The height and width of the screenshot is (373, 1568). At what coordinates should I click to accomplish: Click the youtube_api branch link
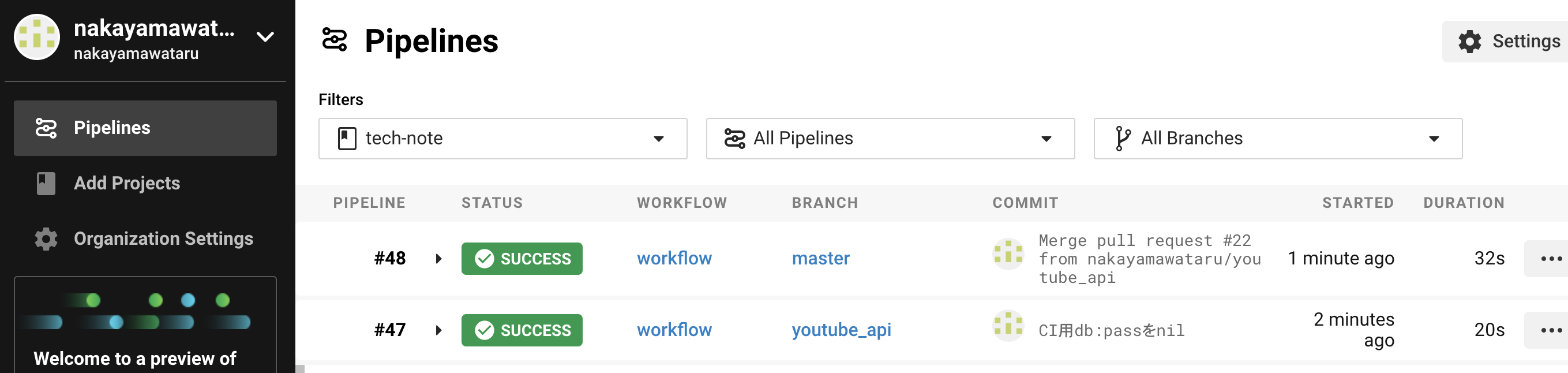coord(841,330)
